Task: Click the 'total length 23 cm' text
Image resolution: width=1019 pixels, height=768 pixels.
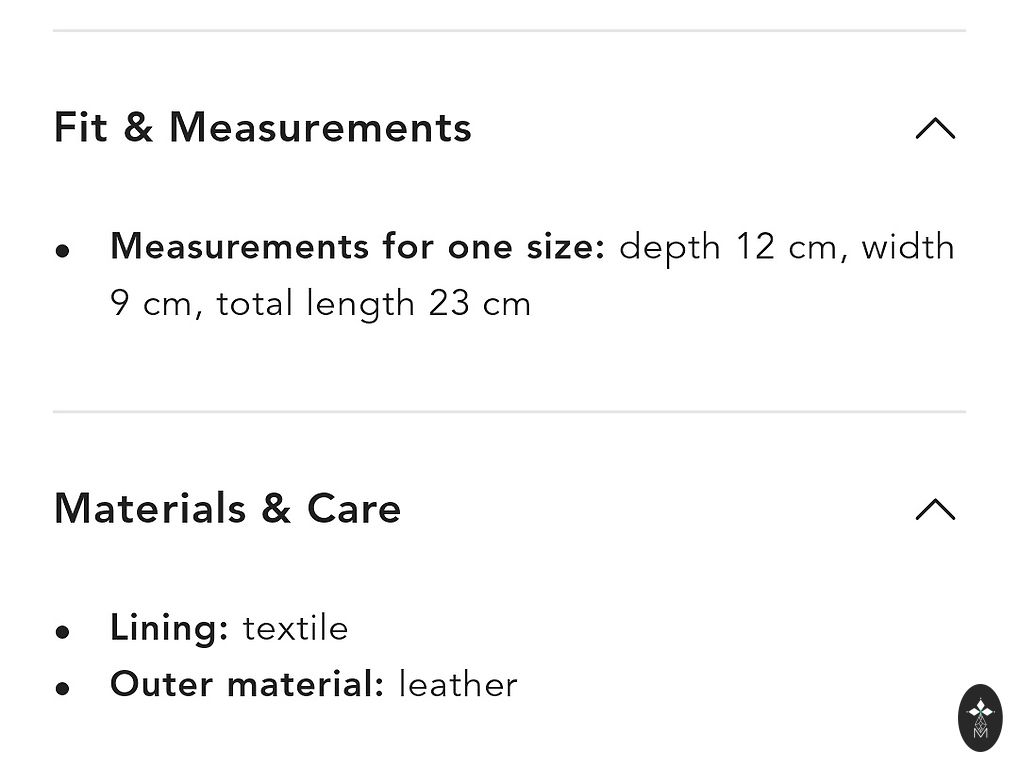Action: tap(373, 304)
